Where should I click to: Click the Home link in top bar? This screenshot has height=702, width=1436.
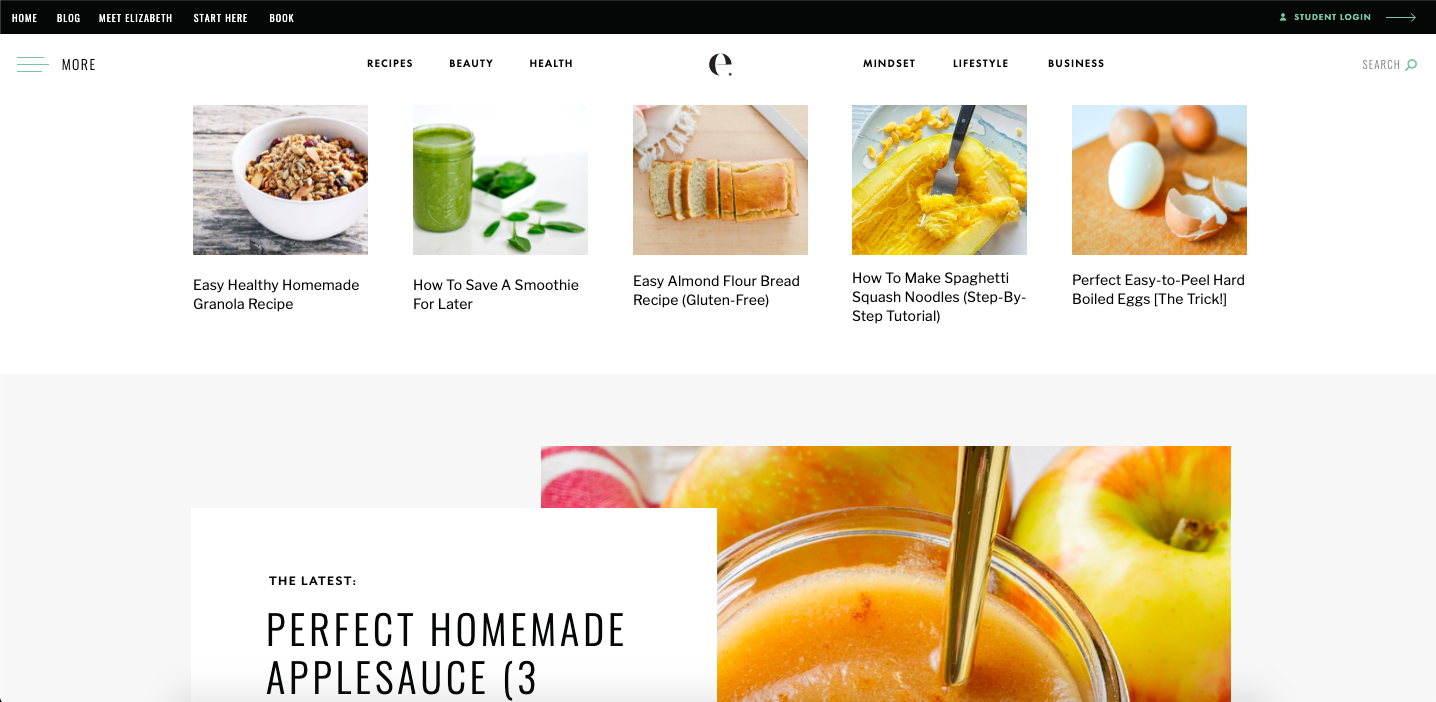[24, 18]
